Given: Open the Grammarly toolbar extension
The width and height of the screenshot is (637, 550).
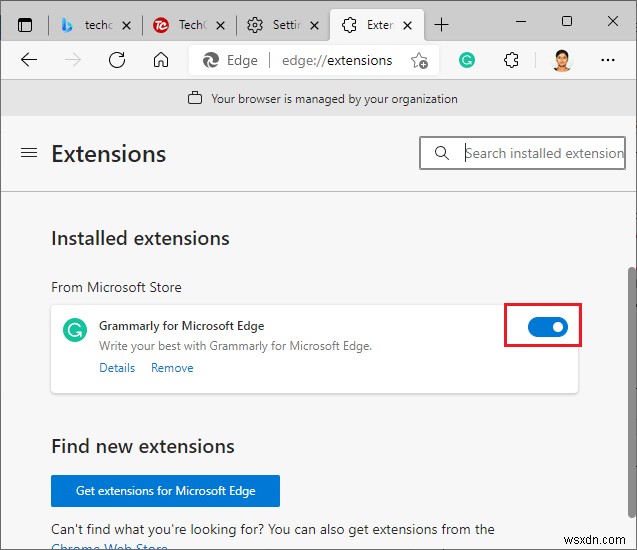Looking at the screenshot, I should click(467, 60).
